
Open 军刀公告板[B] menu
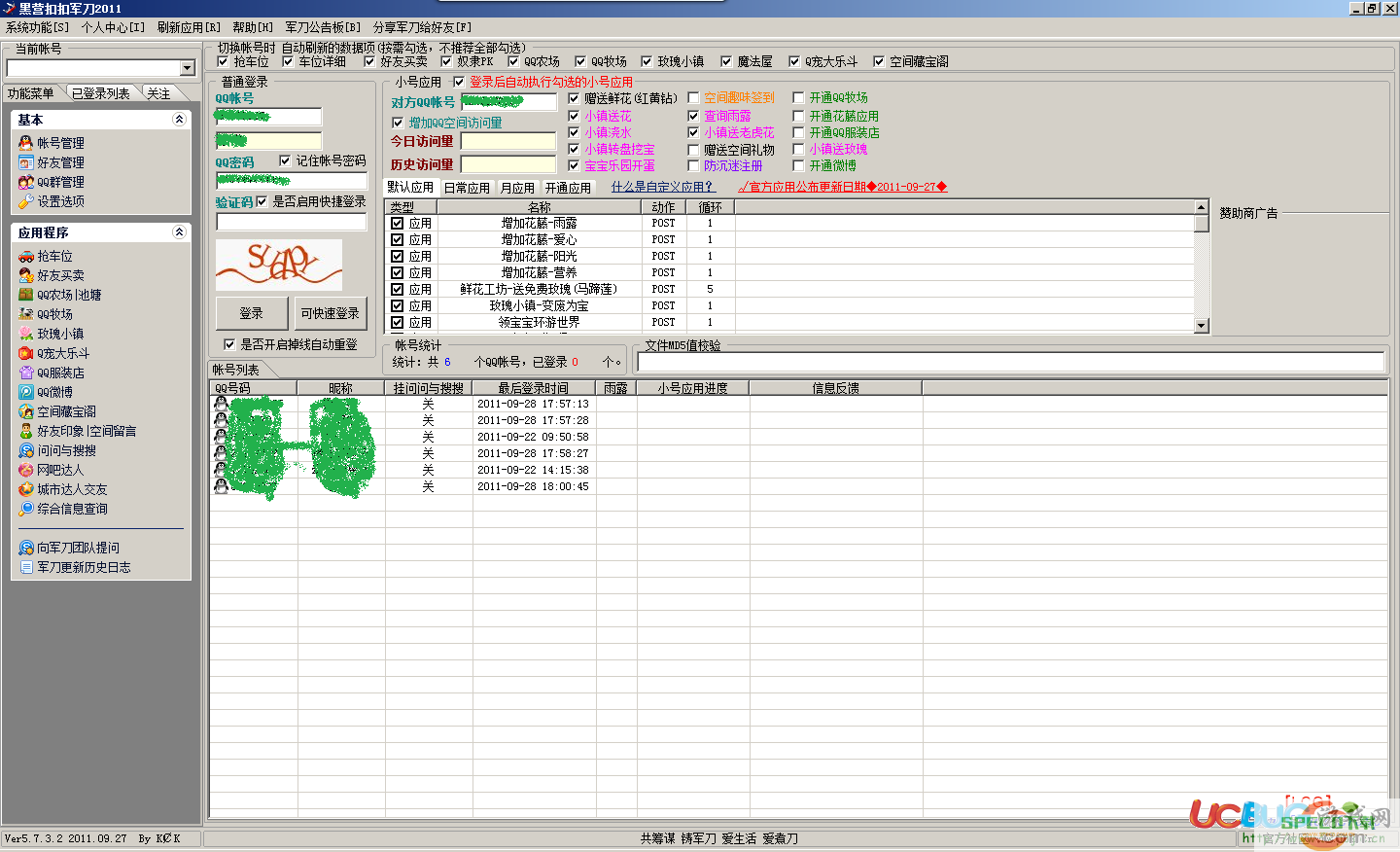tap(323, 27)
